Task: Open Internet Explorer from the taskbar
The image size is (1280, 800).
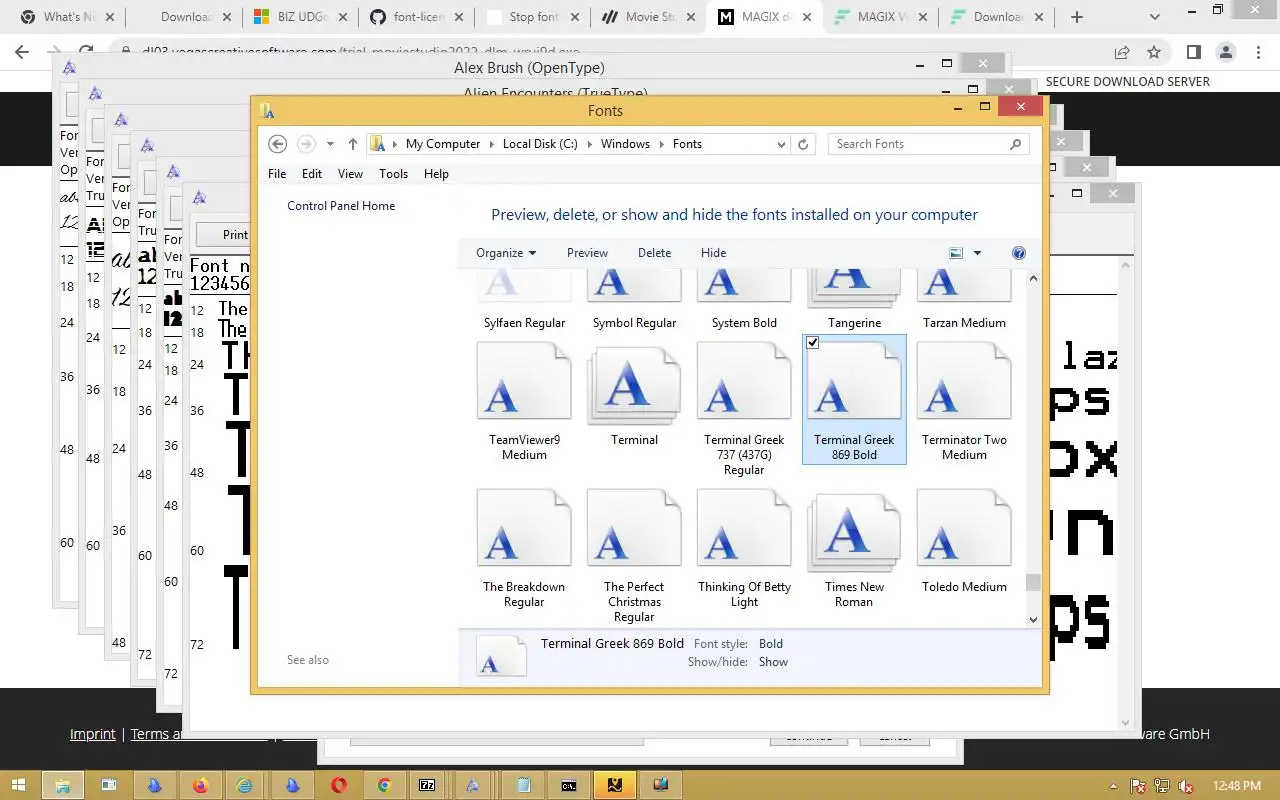Action: click(245, 785)
